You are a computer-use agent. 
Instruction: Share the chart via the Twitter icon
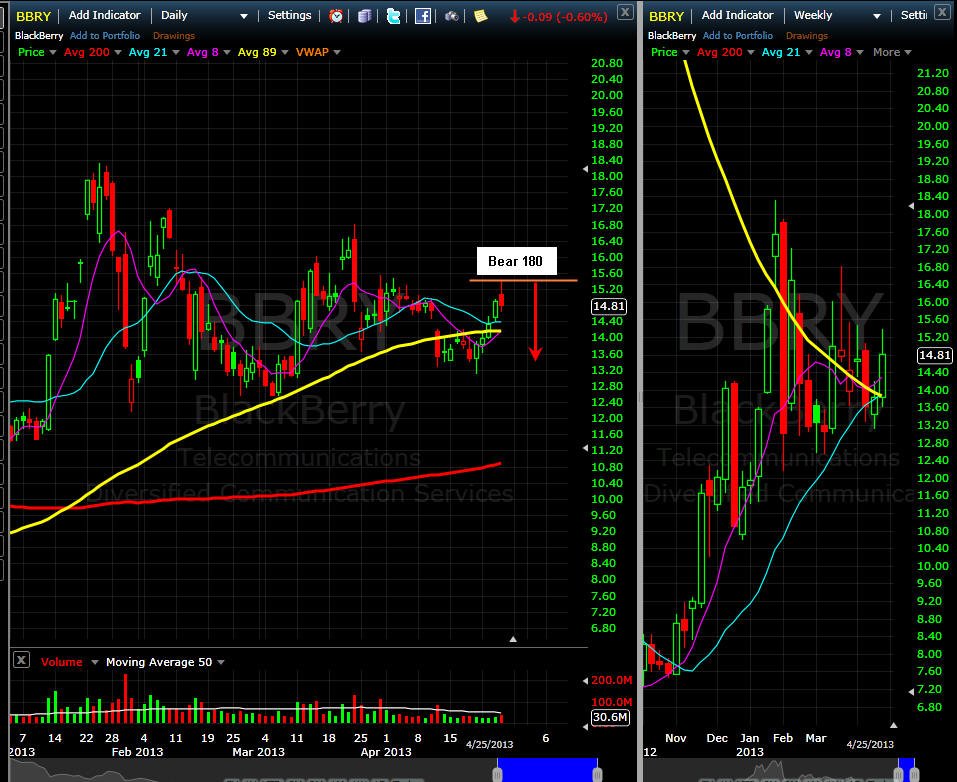point(394,16)
